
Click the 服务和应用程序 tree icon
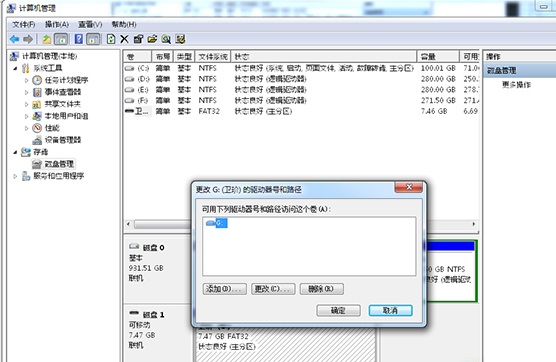[x=26, y=176]
